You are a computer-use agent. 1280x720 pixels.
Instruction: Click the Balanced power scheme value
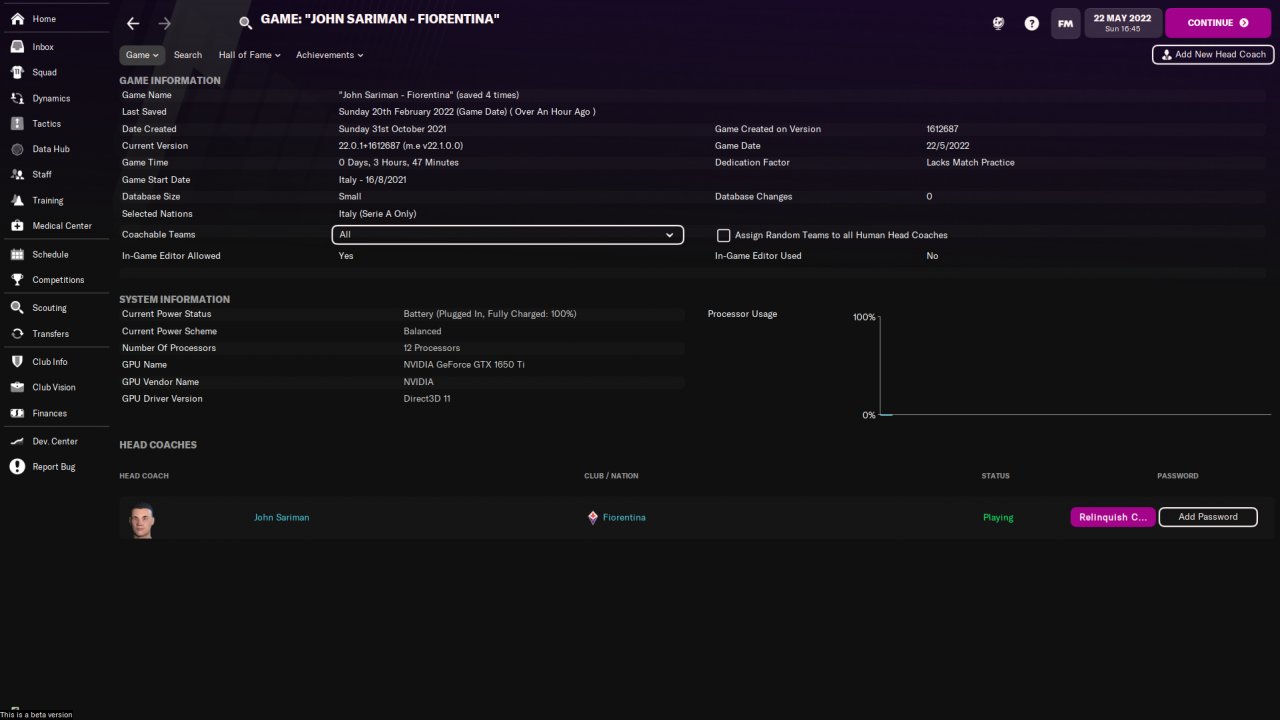click(x=423, y=331)
